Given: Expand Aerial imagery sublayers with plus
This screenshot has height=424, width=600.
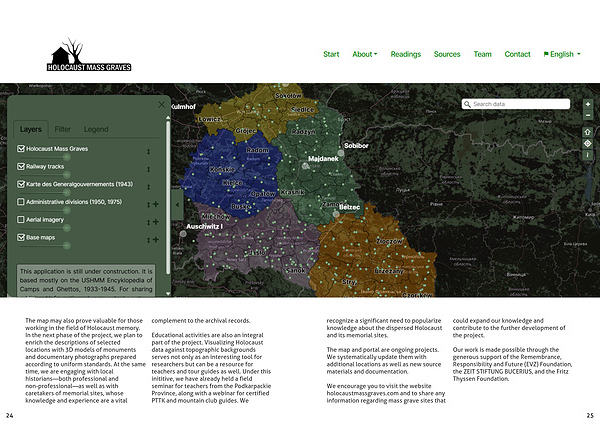Looking at the screenshot, I should [x=156, y=222].
